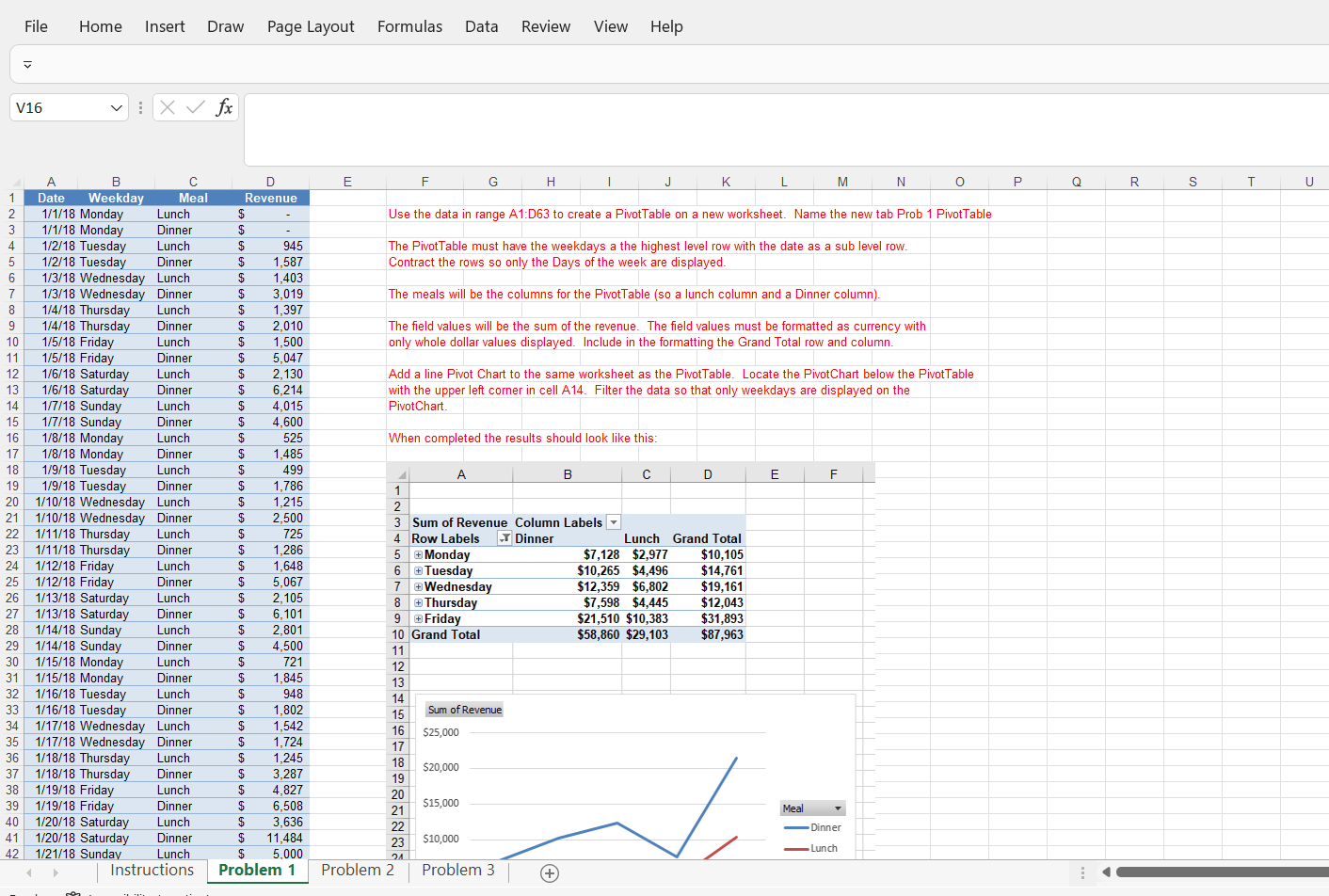1329x896 pixels.
Task: Click the ellipsis beside the horizontal scrollbar
Action: (1082, 872)
